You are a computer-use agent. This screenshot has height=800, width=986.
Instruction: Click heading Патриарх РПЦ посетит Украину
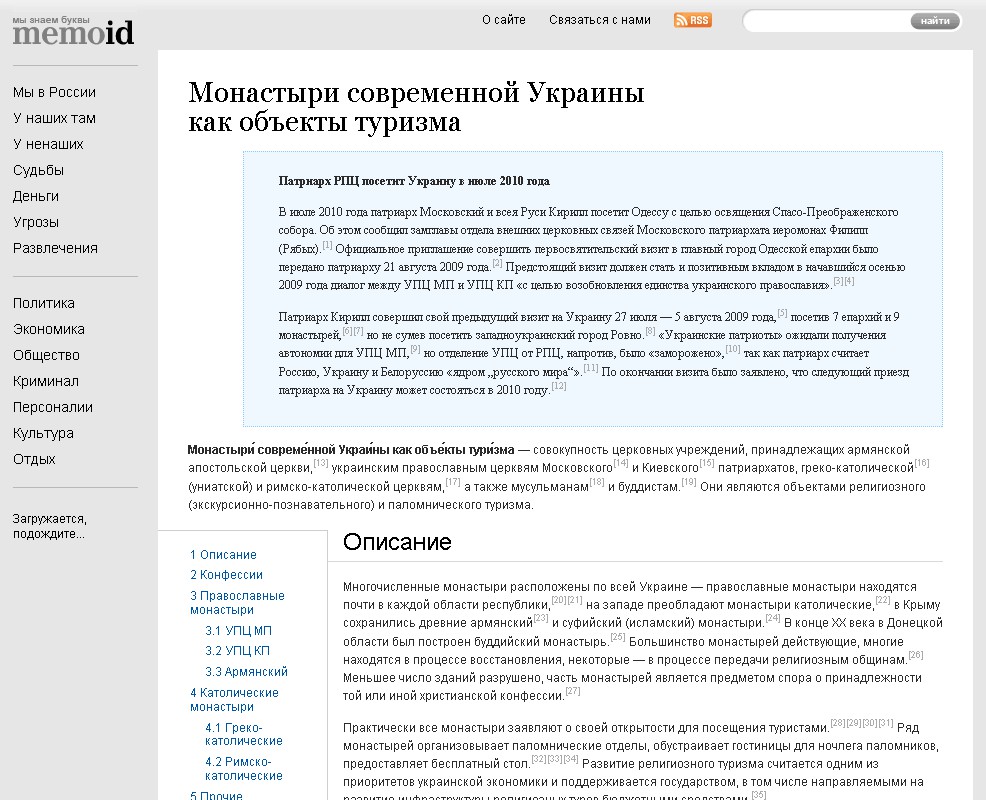[x=414, y=181]
